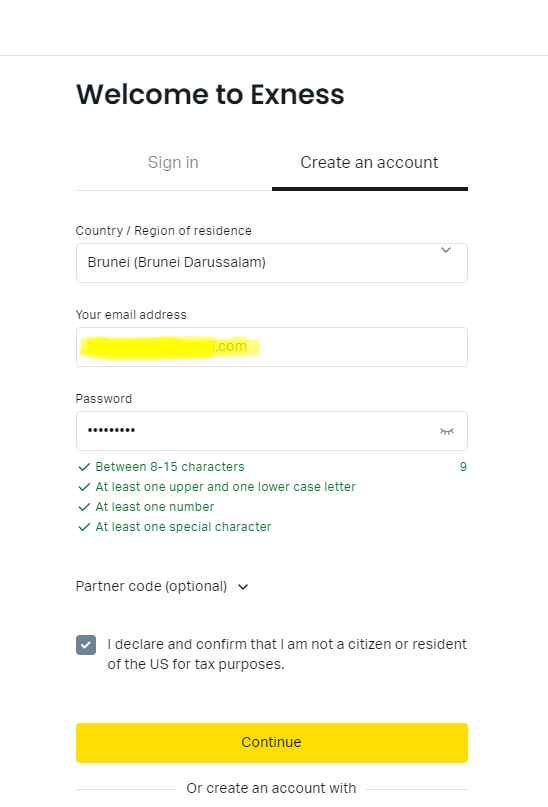
Task: Expand the Partner code (optional) section
Action: click(162, 587)
